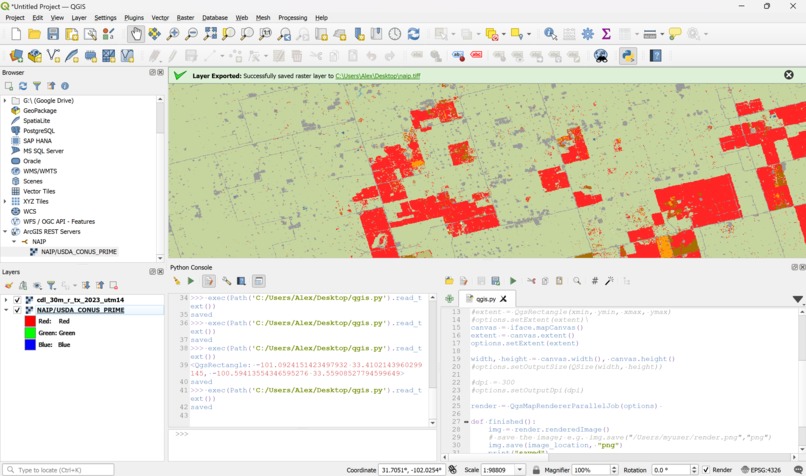This screenshot has width=806, height=476.
Task: Select the Identify Features tool
Action: [551, 34]
